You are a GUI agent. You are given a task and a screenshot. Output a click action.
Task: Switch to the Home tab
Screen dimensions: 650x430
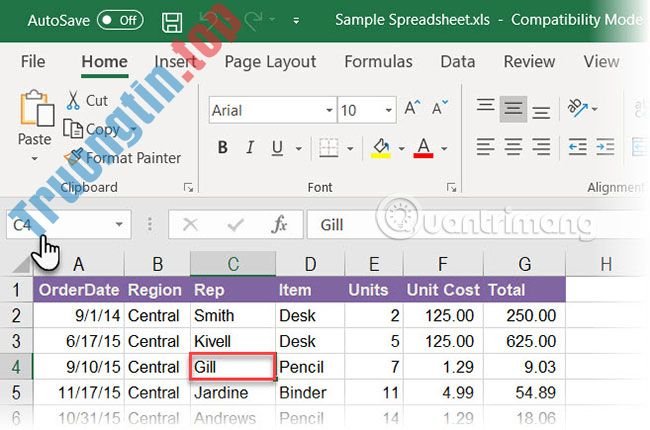(104, 62)
